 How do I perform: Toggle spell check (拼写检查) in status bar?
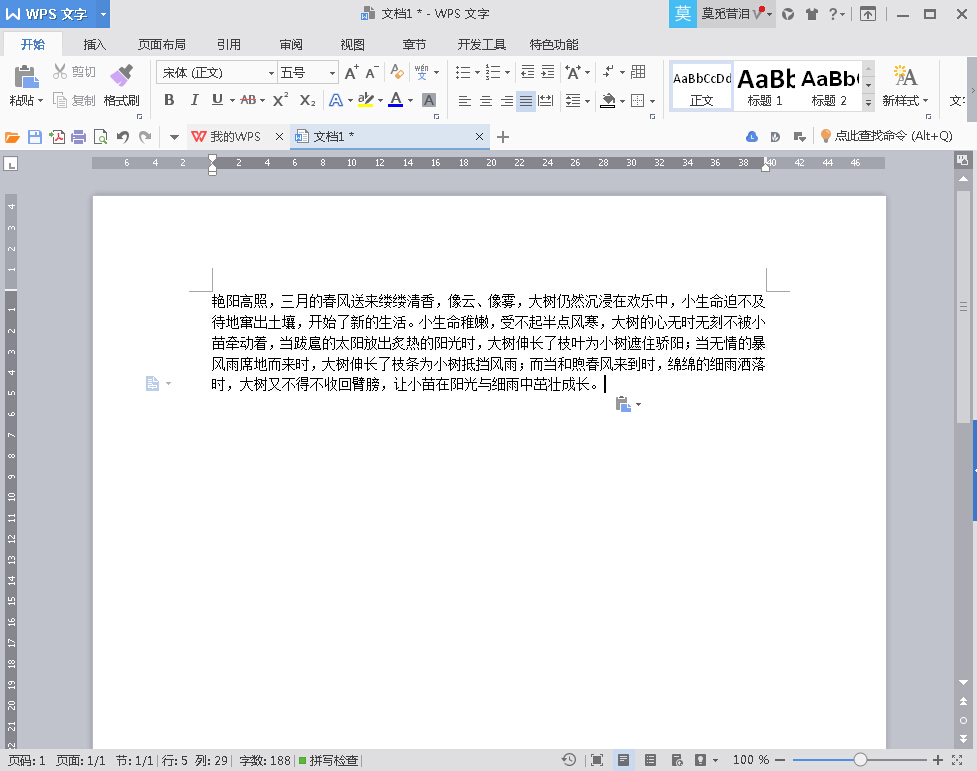click(x=328, y=761)
